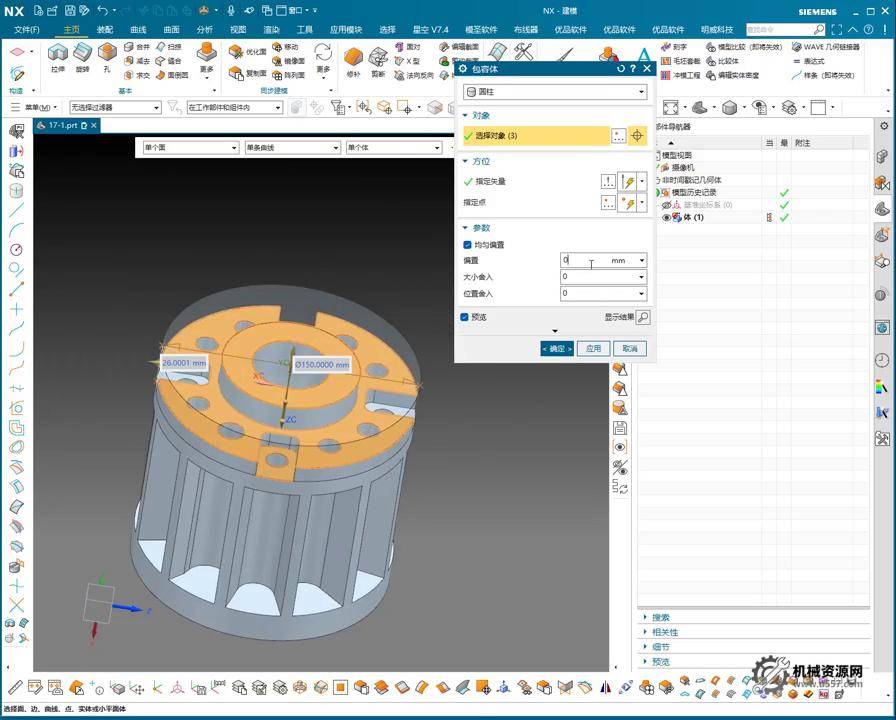
Task: Click the 剪断 (Trim) tool icon
Action: [379, 58]
